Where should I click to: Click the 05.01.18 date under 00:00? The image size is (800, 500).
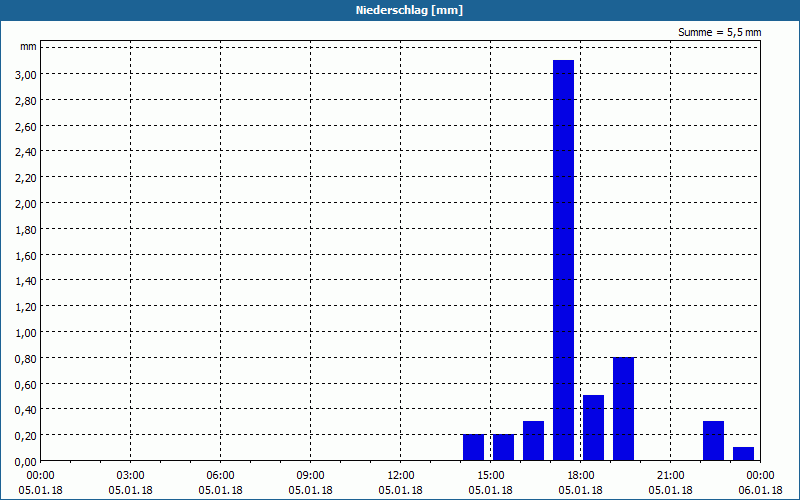coord(40,490)
